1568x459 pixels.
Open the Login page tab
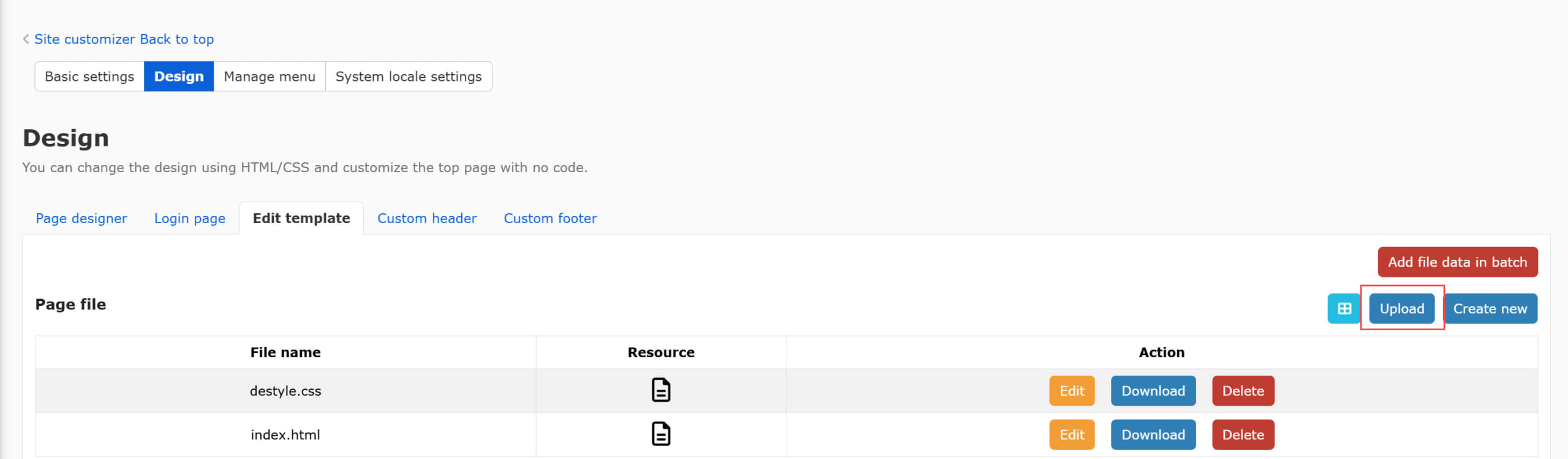point(189,219)
